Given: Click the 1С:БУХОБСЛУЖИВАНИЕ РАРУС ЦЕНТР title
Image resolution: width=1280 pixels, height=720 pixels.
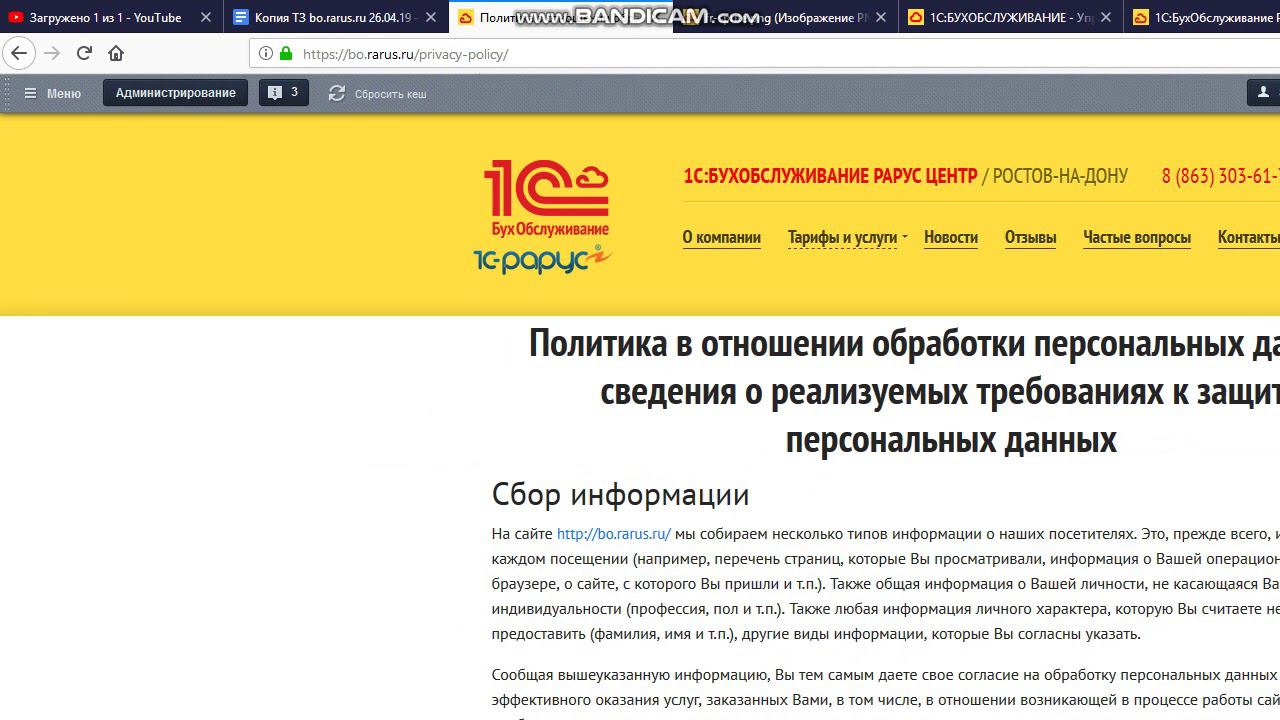Looking at the screenshot, I should (830, 176).
